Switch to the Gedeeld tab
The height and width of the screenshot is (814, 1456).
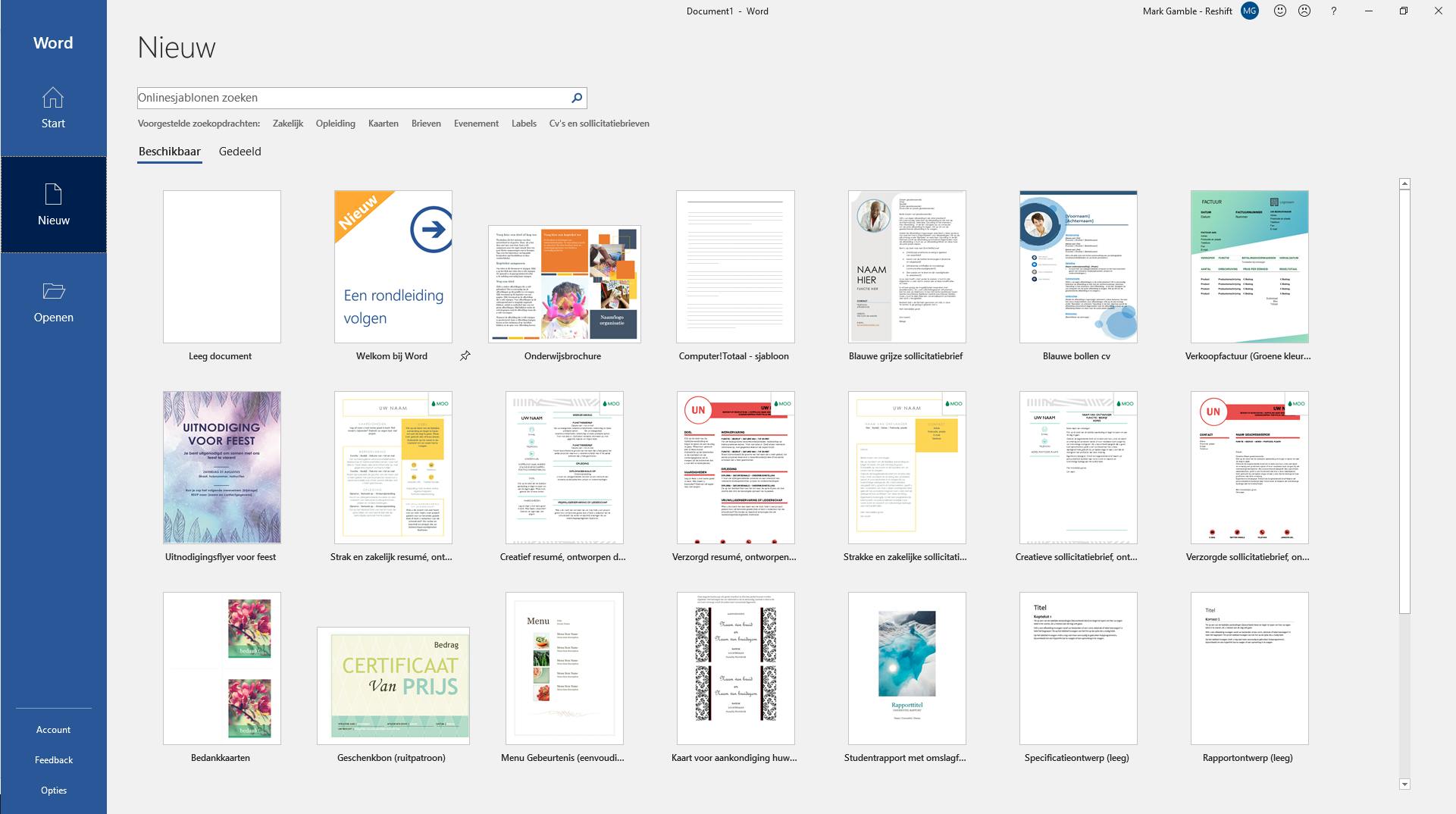[240, 152]
